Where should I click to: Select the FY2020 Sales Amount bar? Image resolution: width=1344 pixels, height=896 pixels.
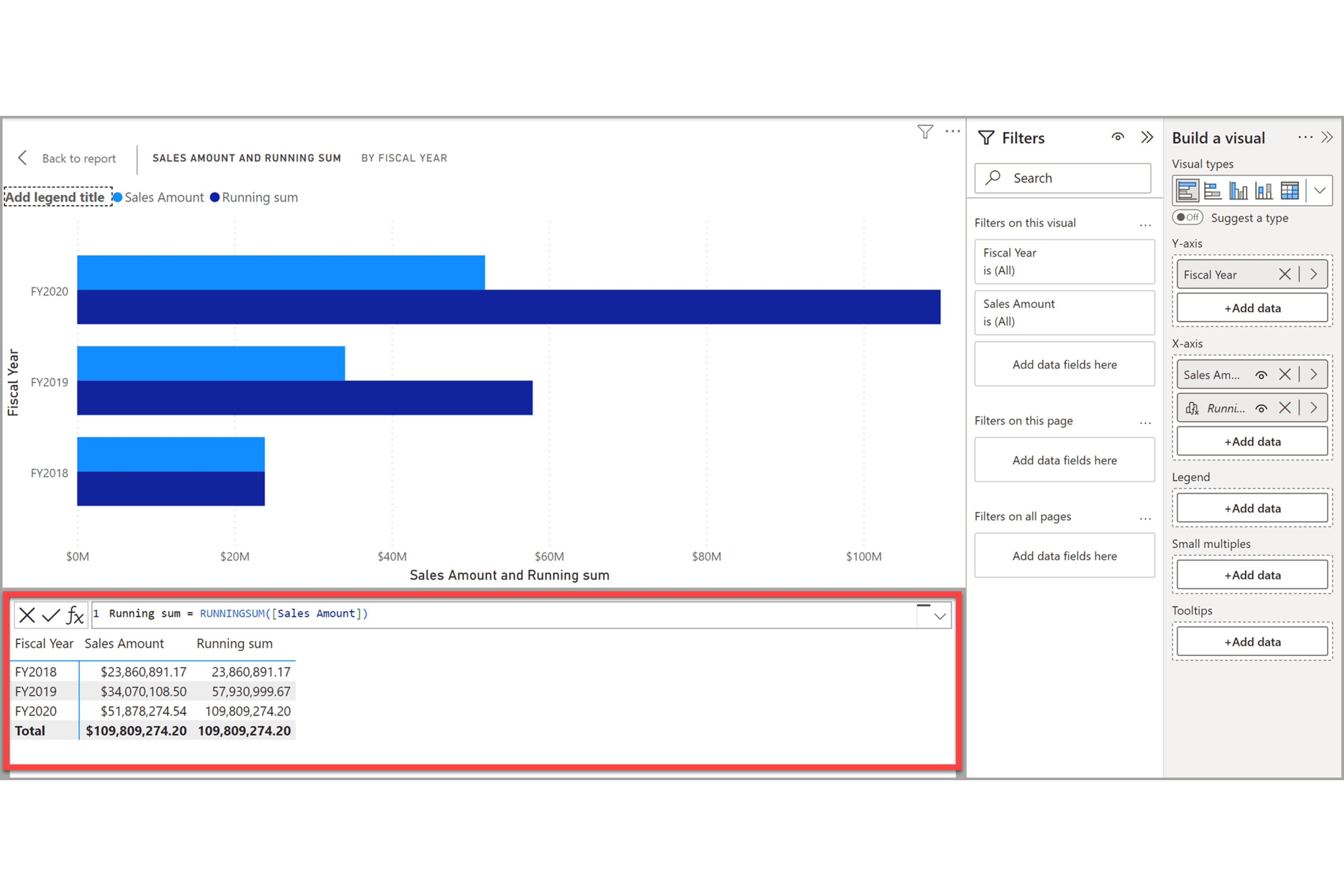click(x=281, y=273)
